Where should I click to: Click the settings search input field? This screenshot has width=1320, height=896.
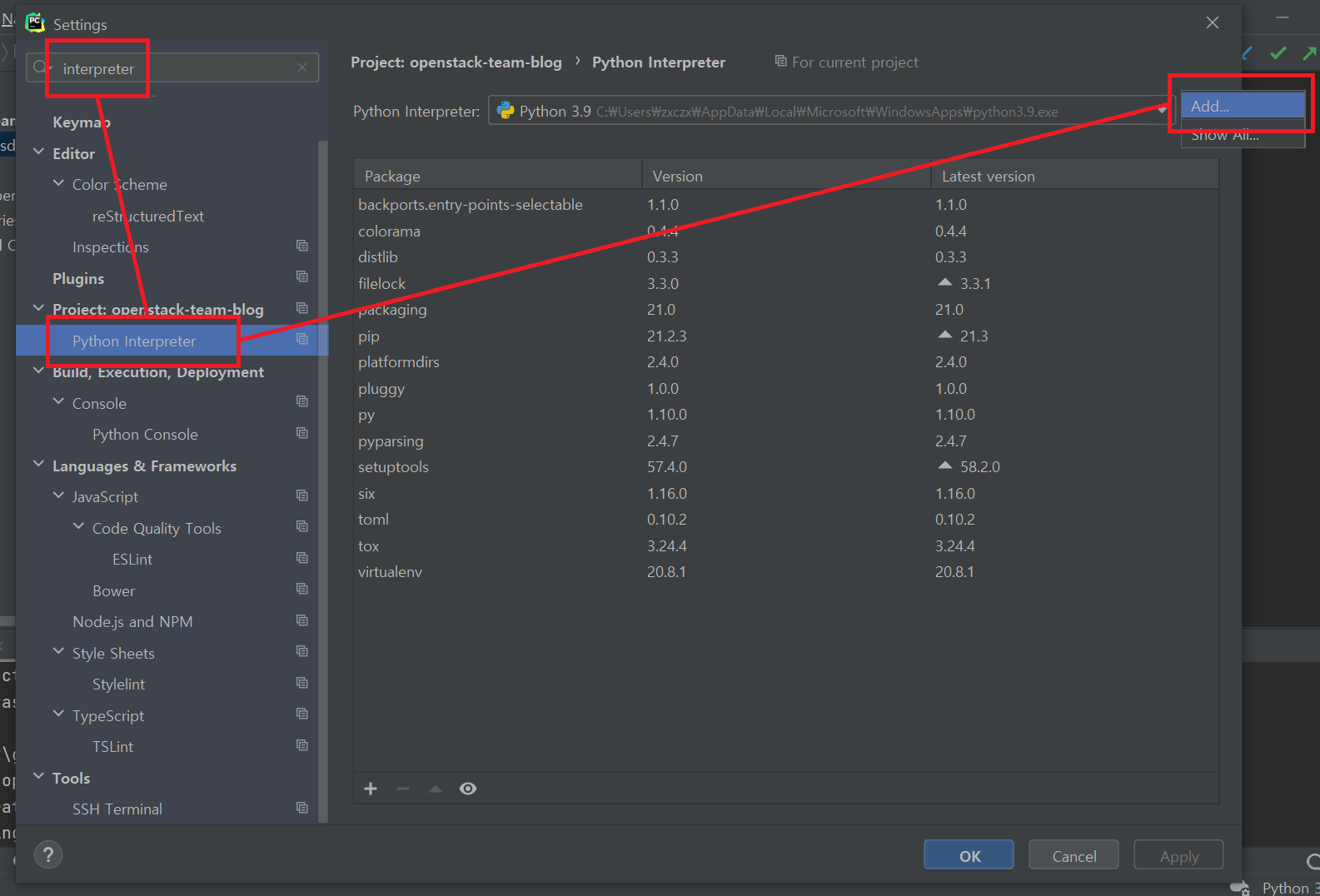(172, 67)
